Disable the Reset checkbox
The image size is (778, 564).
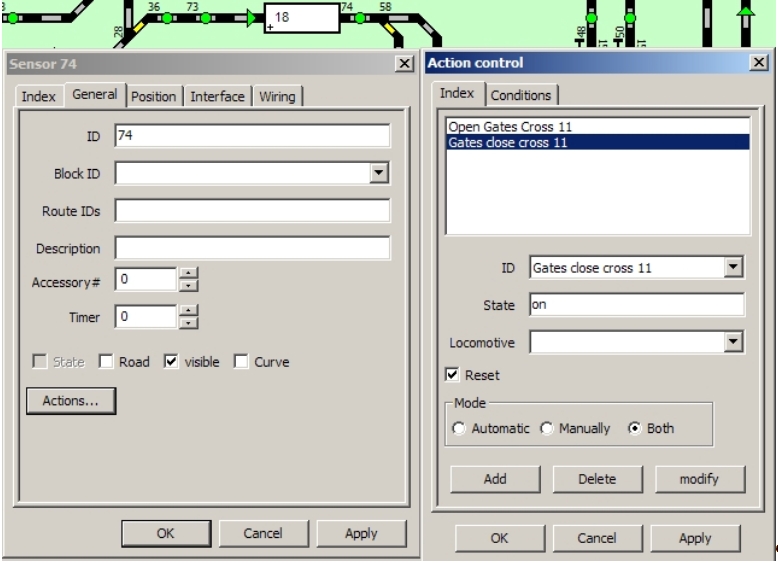coord(455,375)
